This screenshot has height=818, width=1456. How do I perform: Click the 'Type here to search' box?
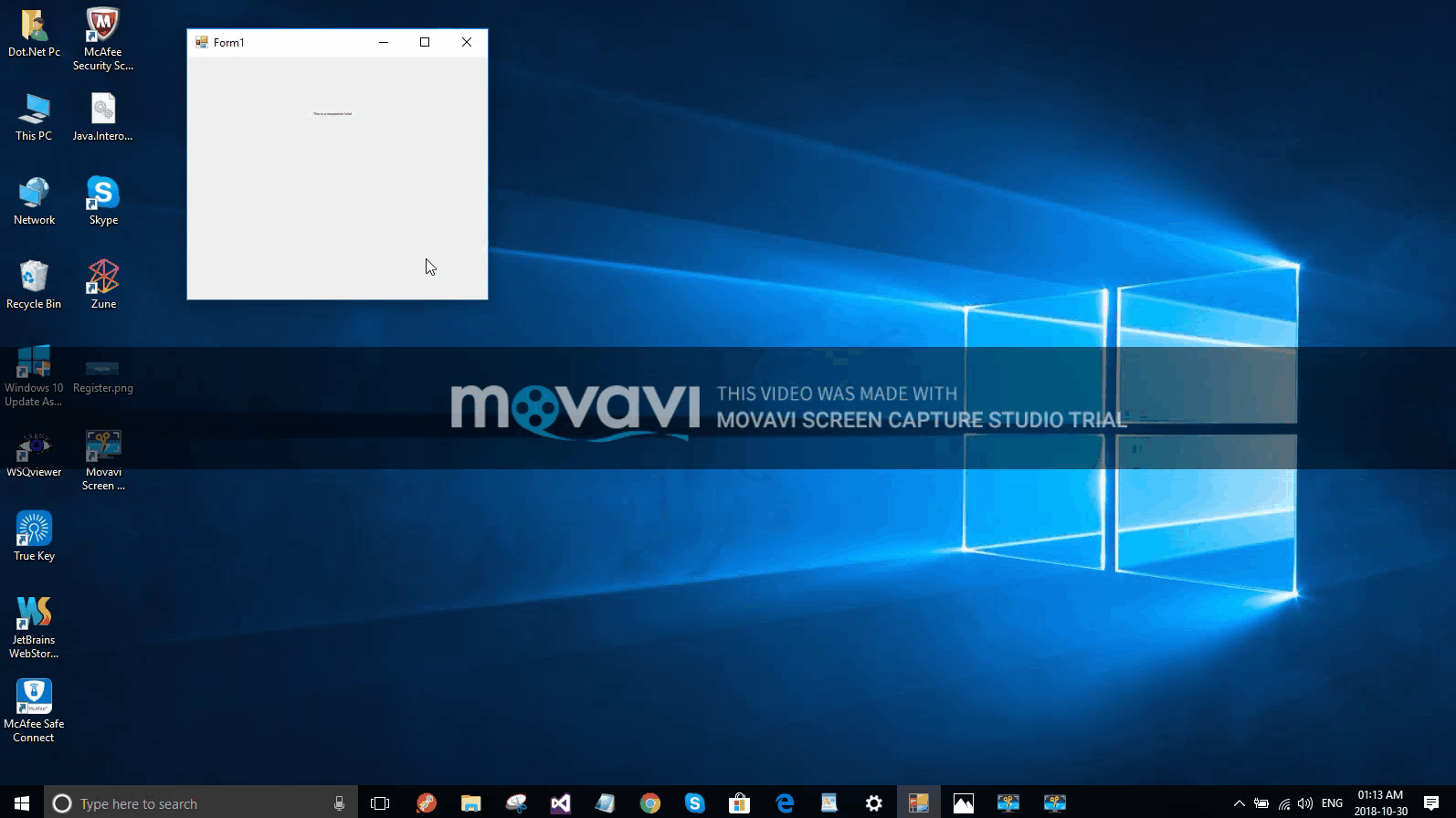(201, 803)
